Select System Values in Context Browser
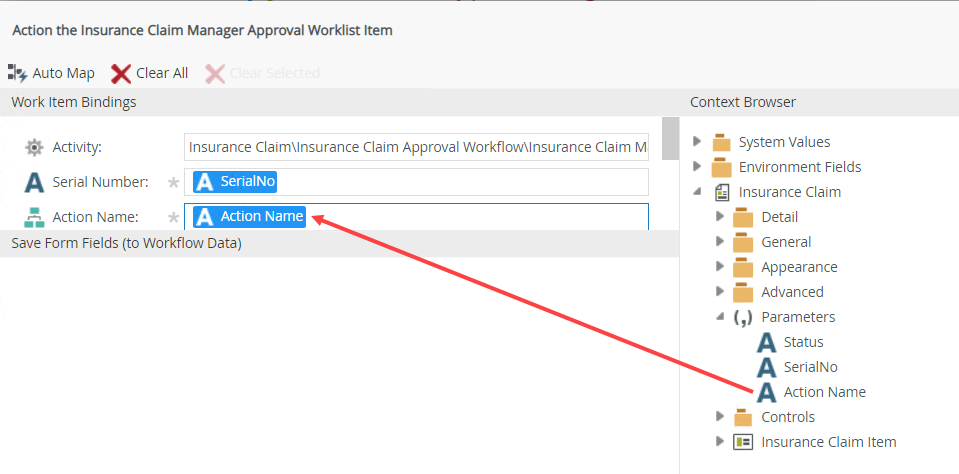 click(x=784, y=143)
